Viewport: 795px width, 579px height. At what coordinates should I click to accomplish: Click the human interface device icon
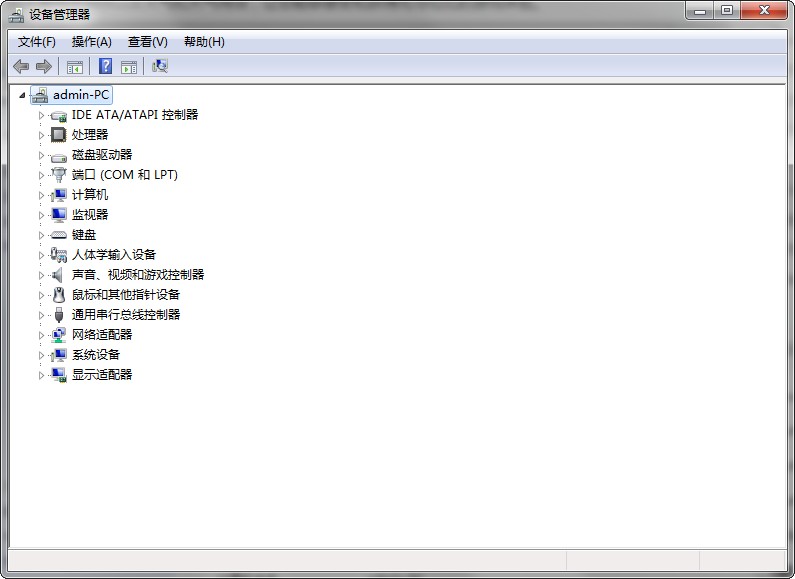tap(59, 255)
